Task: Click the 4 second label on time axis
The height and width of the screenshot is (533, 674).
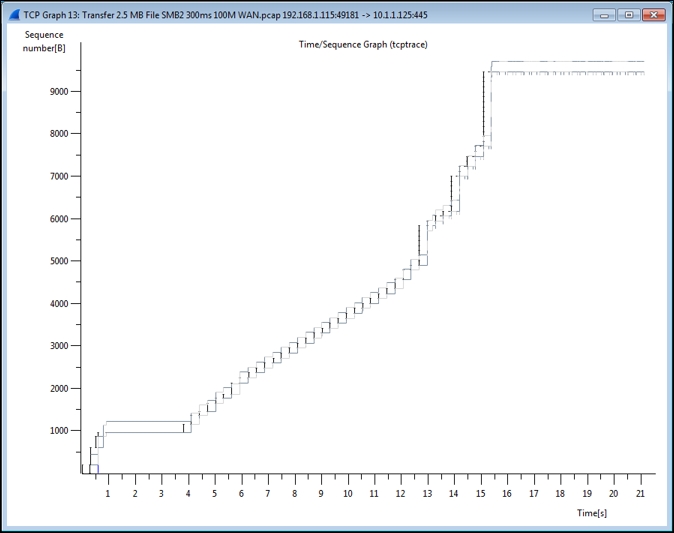Action: (188, 493)
